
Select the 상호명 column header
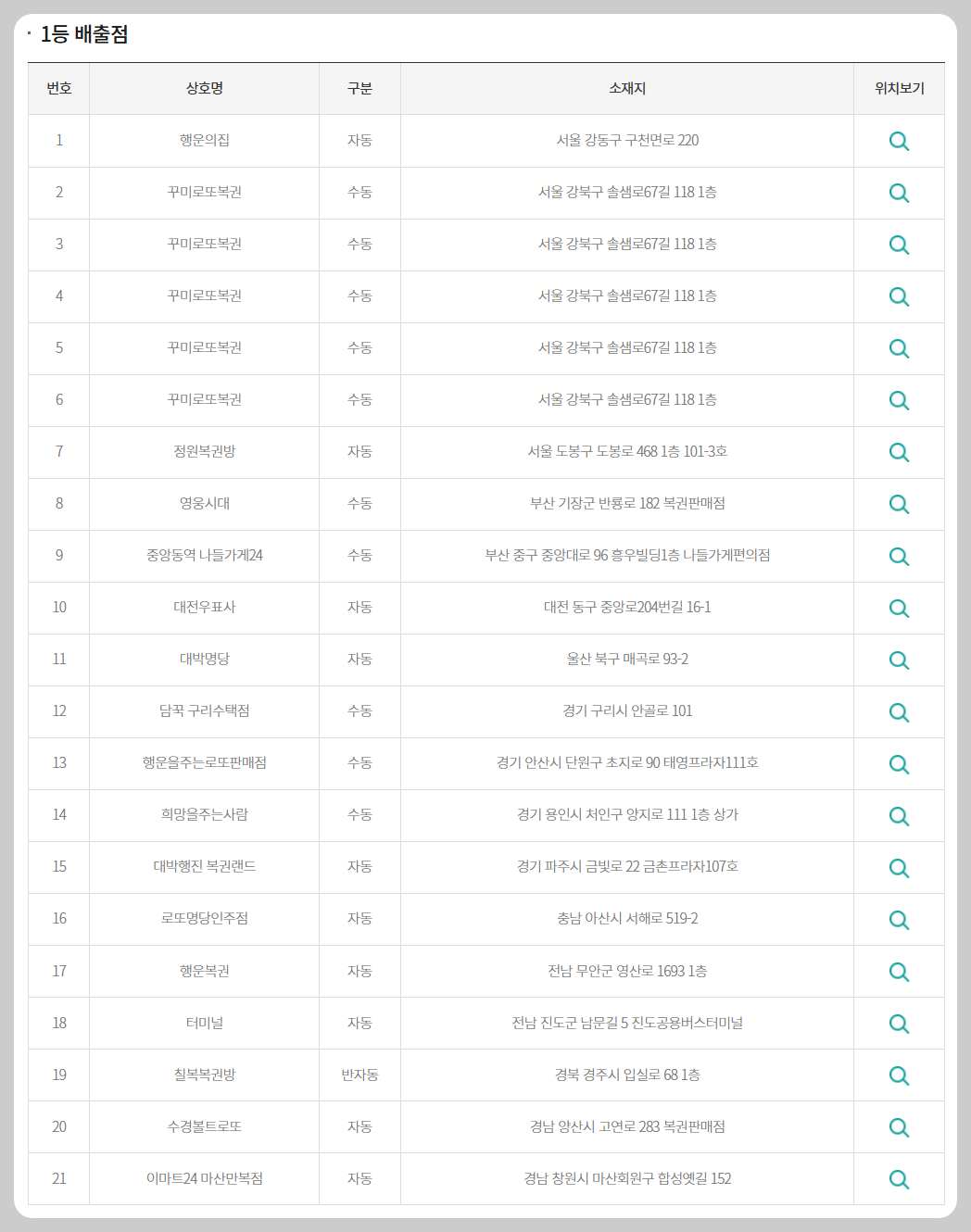[x=203, y=88]
